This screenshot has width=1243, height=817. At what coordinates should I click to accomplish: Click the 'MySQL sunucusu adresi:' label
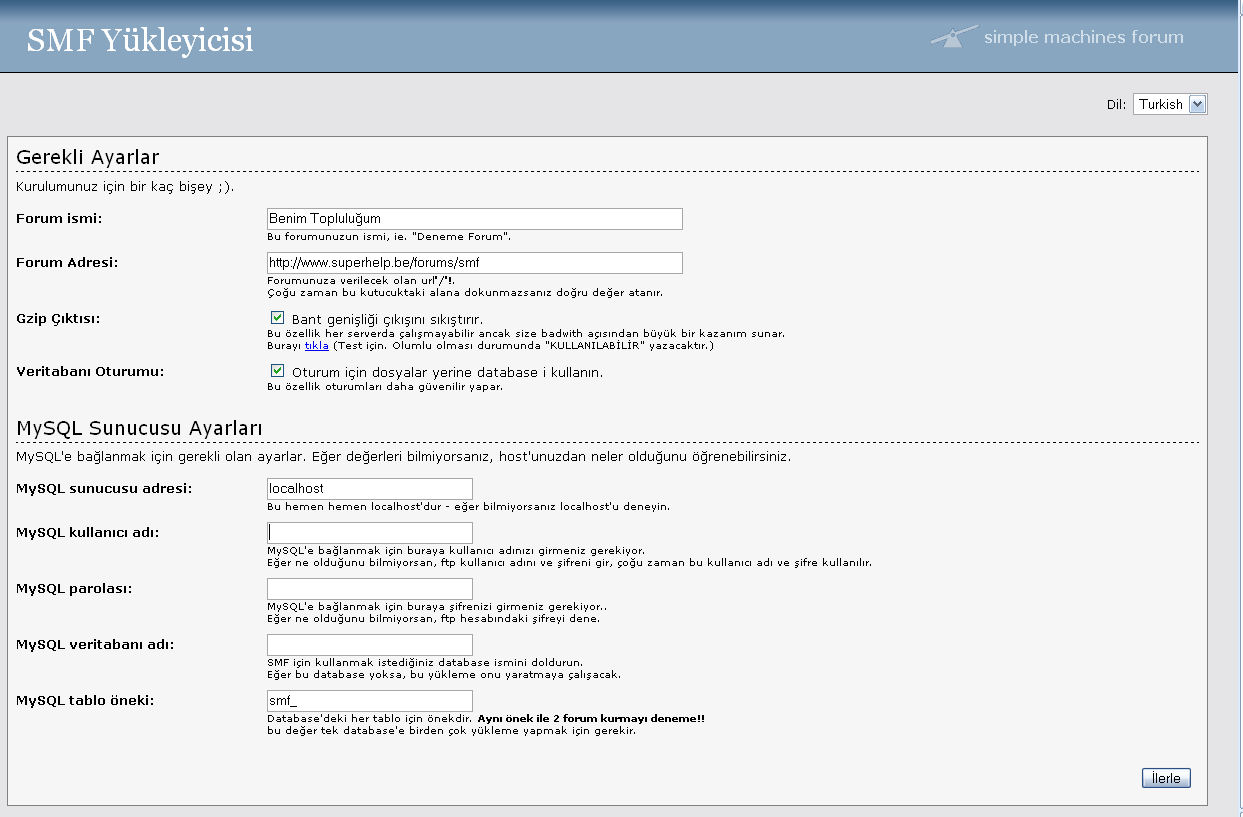tap(104, 488)
